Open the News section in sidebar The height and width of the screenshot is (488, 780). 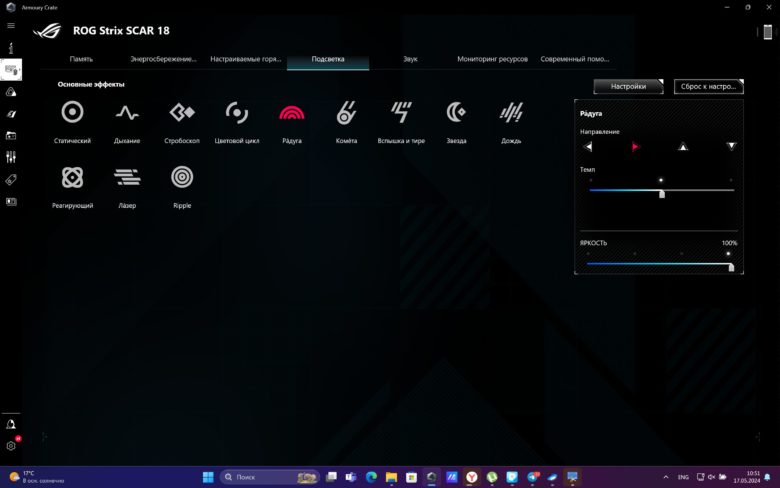tap(11, 201)
